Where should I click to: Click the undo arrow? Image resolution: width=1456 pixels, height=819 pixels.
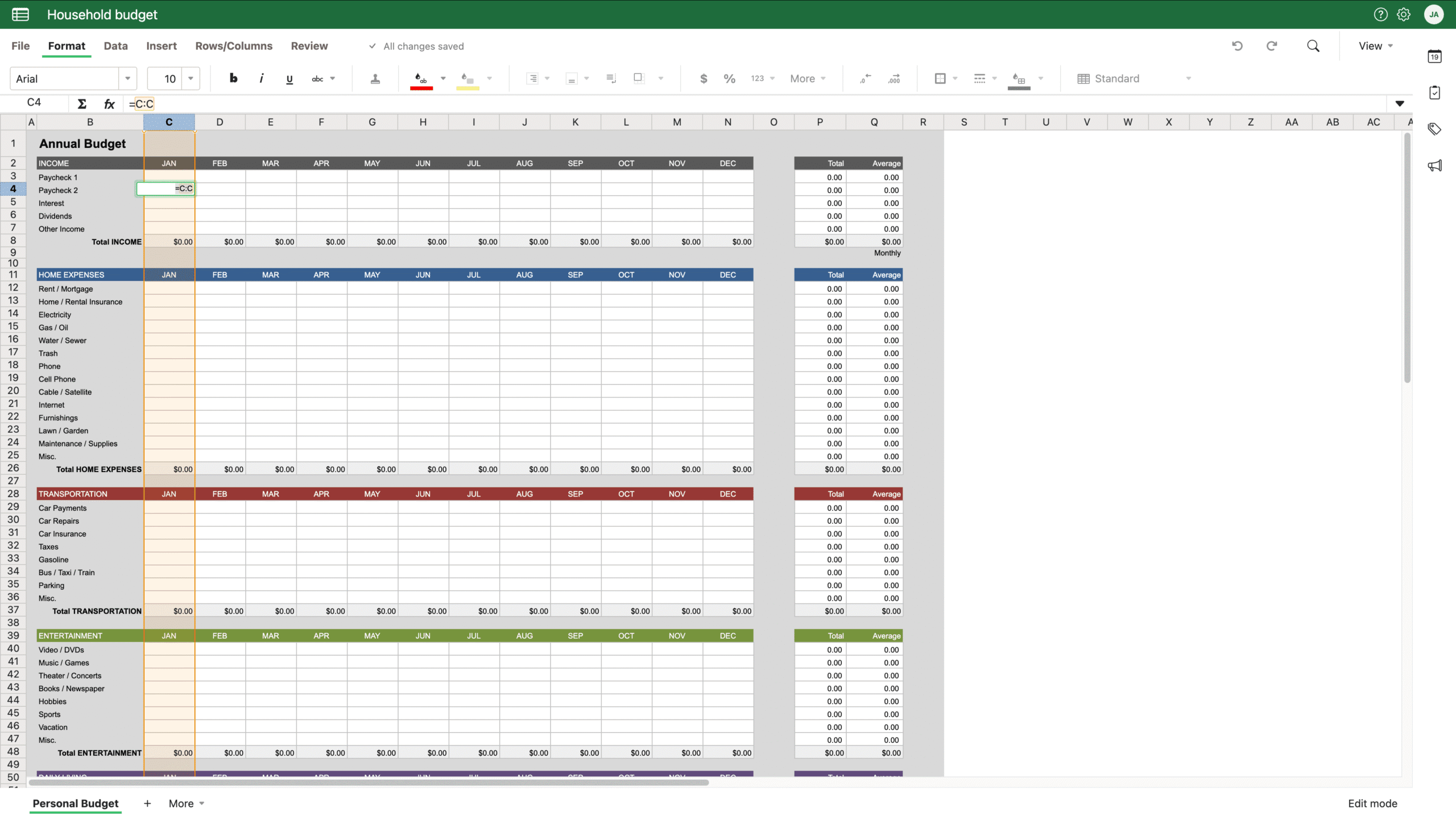pyautogui.click(x=1237, y=46)
